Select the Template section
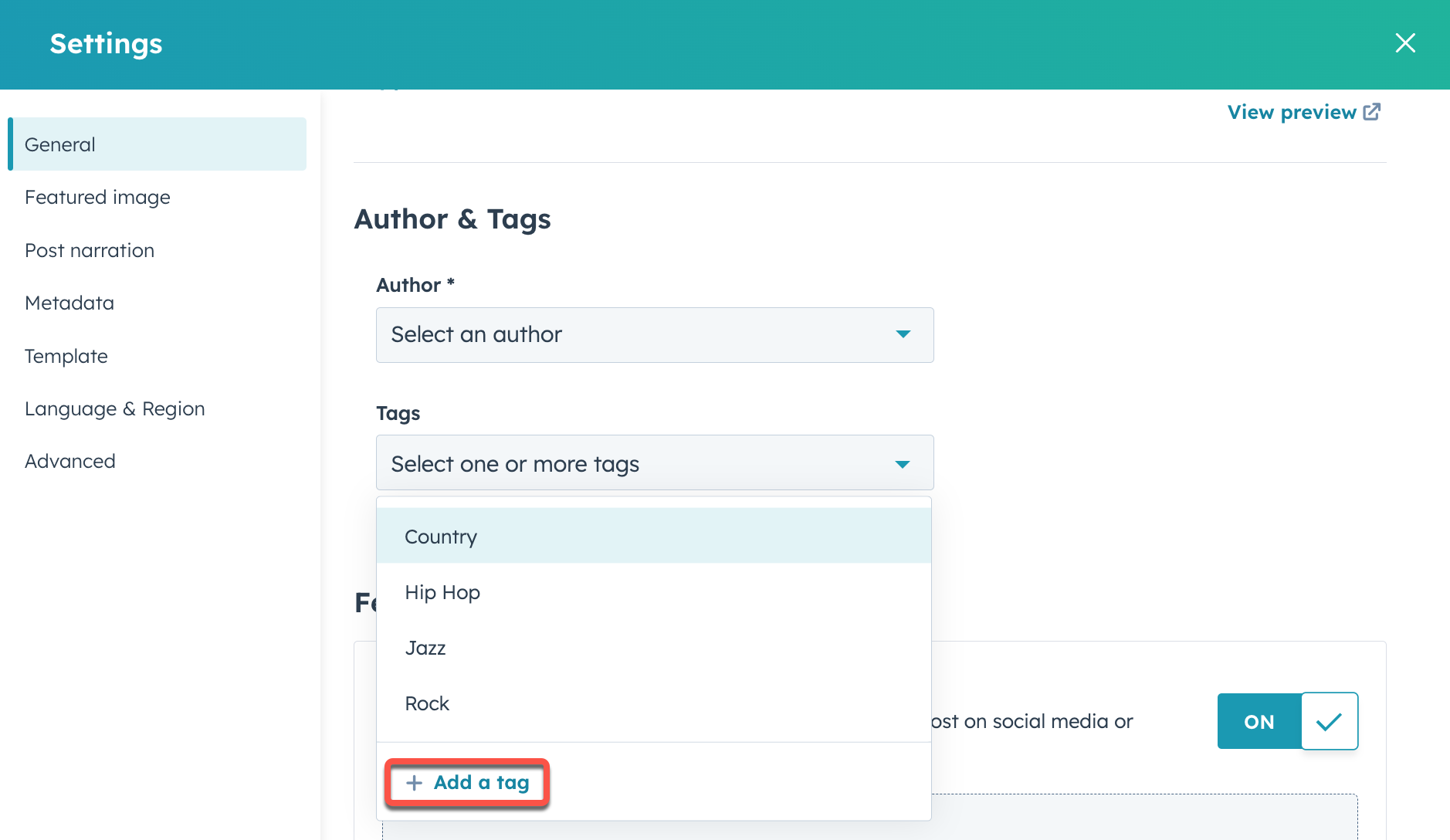 (x=66, y=356)
